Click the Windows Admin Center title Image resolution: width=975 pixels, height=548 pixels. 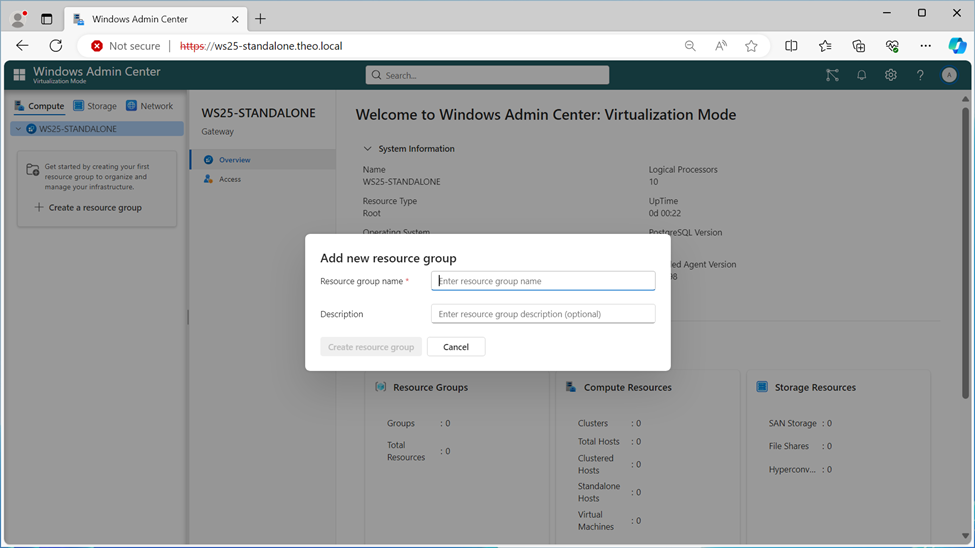(x=96, y=72)
